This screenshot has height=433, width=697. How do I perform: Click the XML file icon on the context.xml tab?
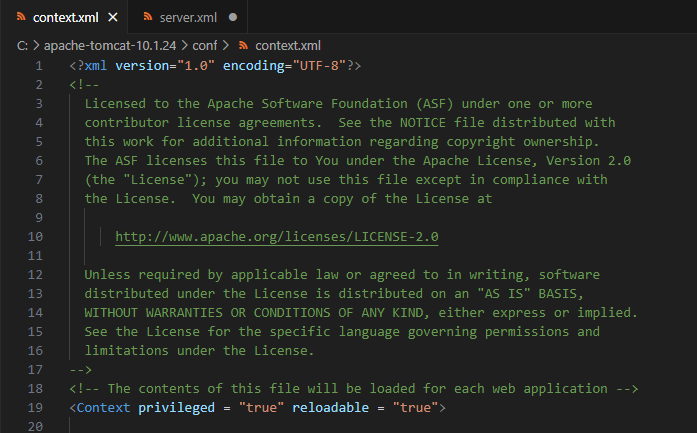tap(21, 17)
